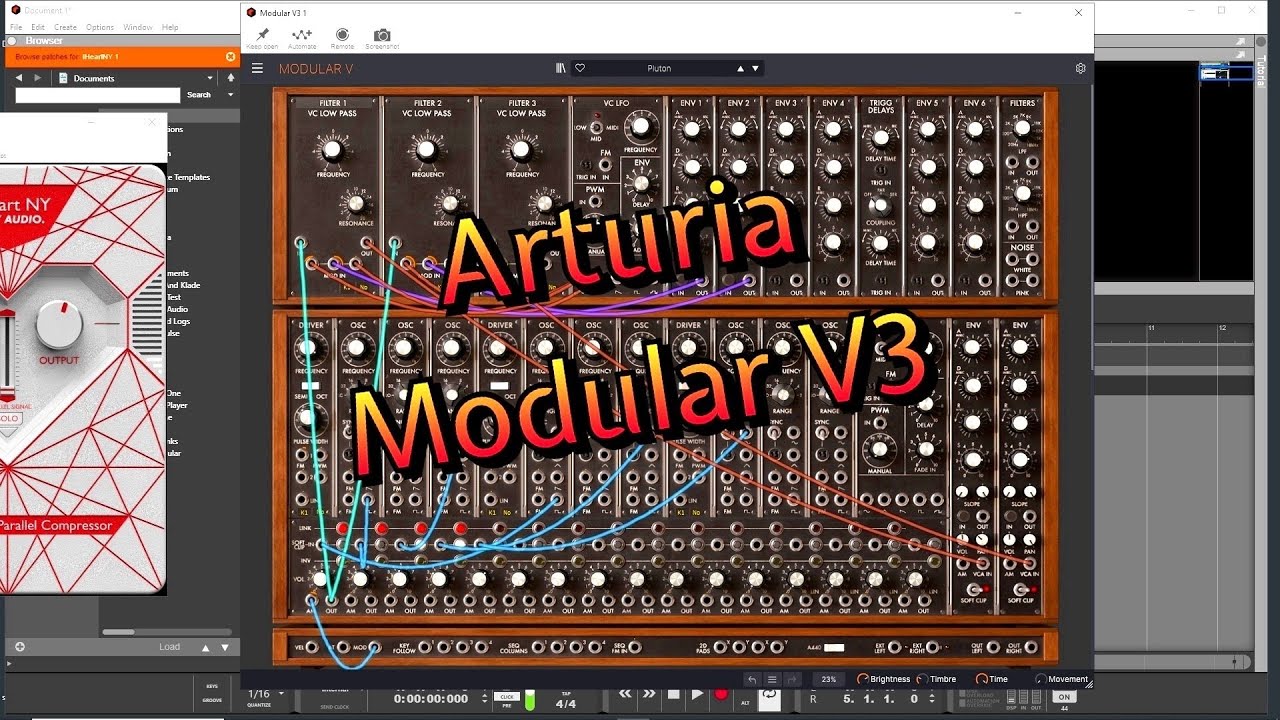This screenshot has width=1280, height=720.
Task: Toggle the metronome CLICK button
Action: tap(507, 696)
